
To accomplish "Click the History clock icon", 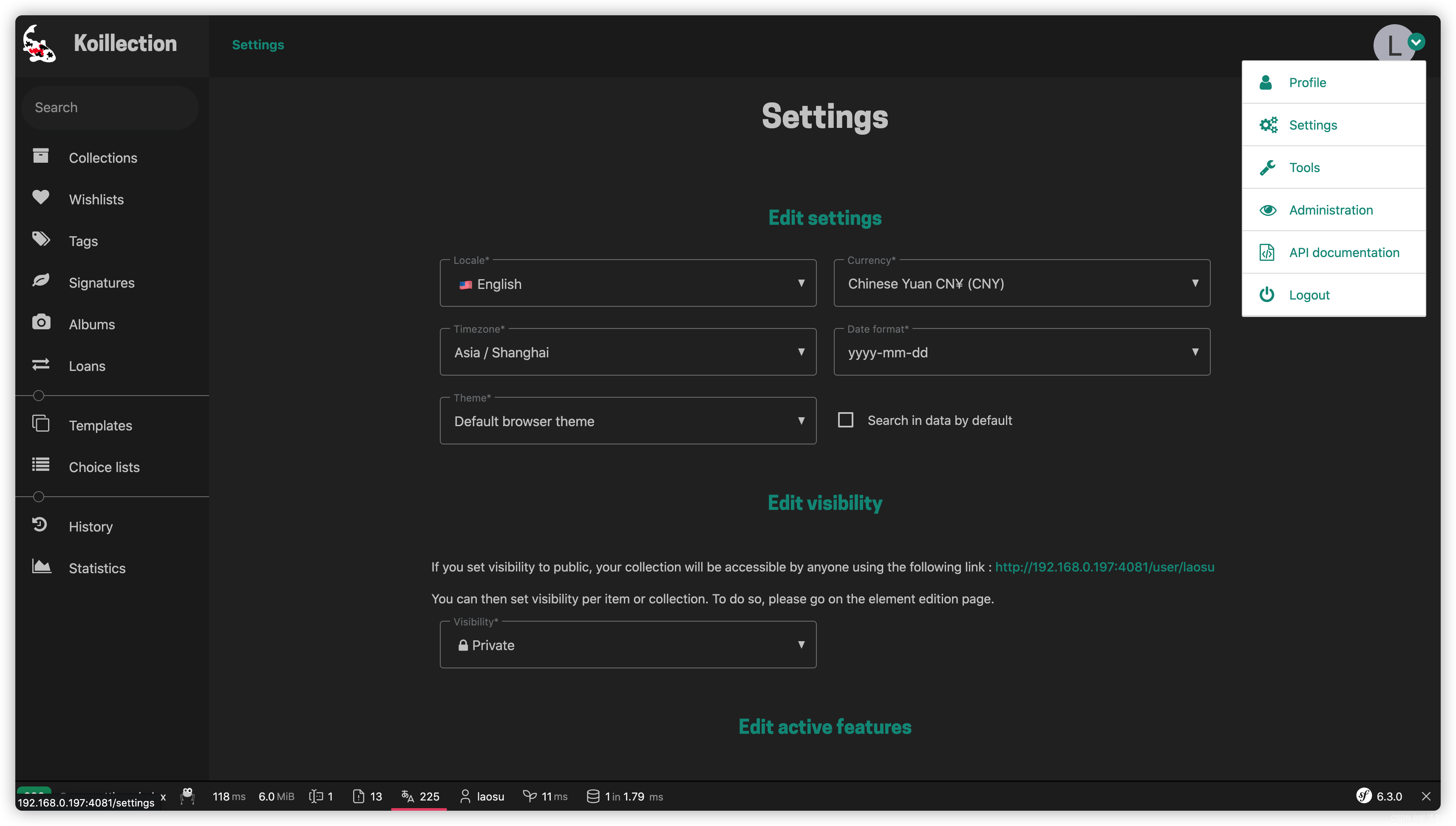I will 40,525.
